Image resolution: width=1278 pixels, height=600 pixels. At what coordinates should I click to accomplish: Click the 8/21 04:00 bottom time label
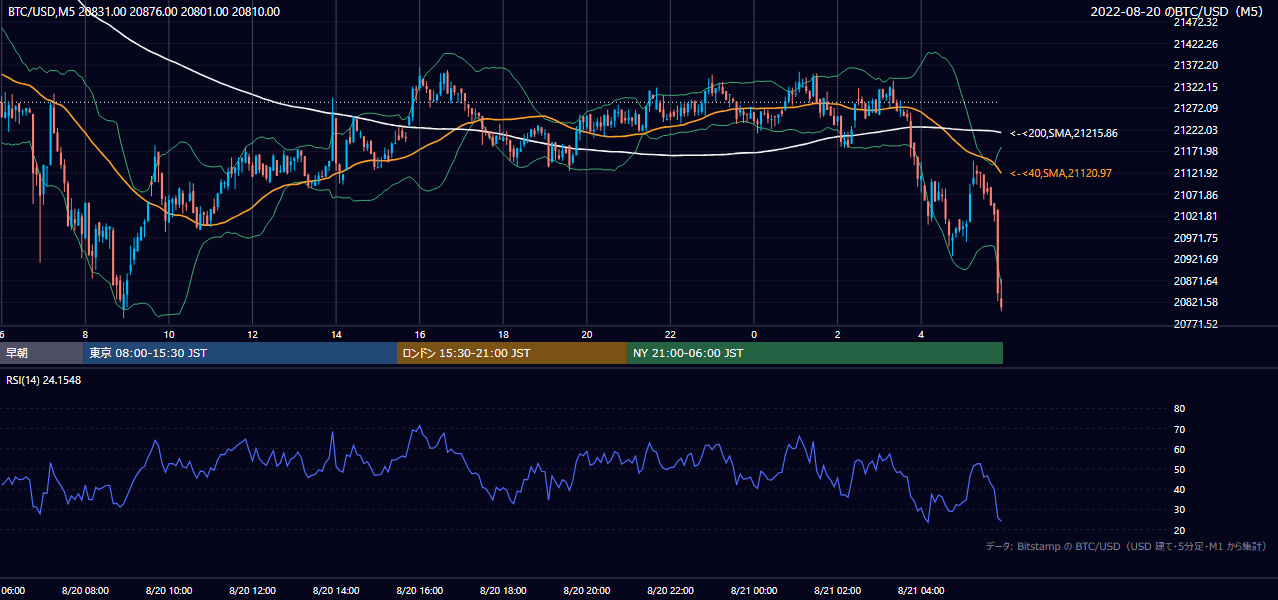point(921,591)
